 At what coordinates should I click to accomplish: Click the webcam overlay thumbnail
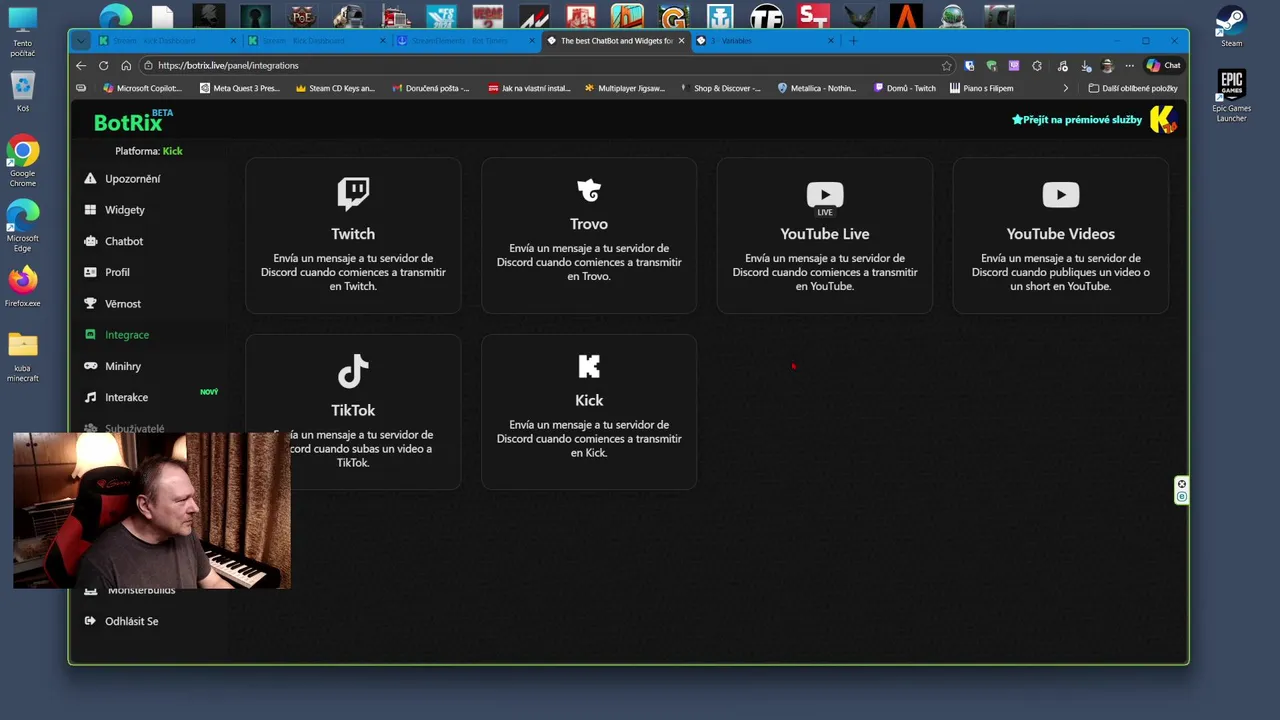point(152,510)
